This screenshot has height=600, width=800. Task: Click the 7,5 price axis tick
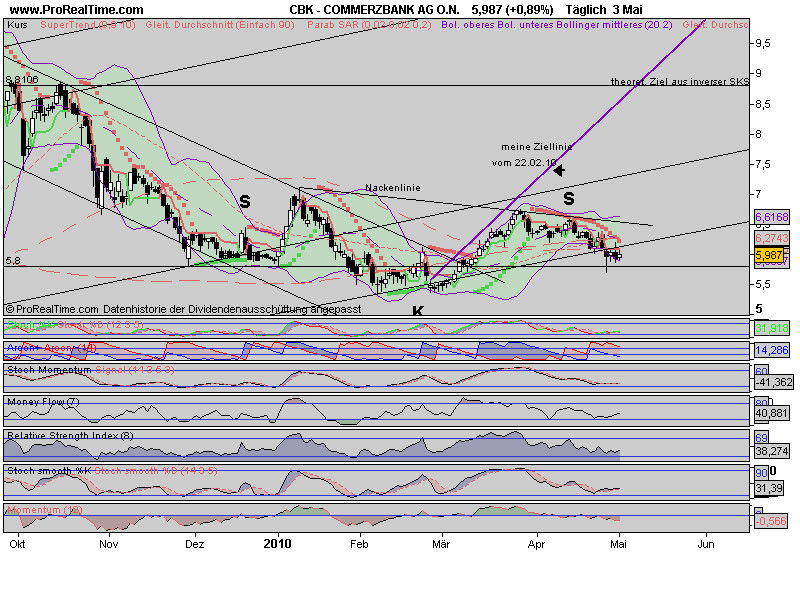[x=763, y=164]
